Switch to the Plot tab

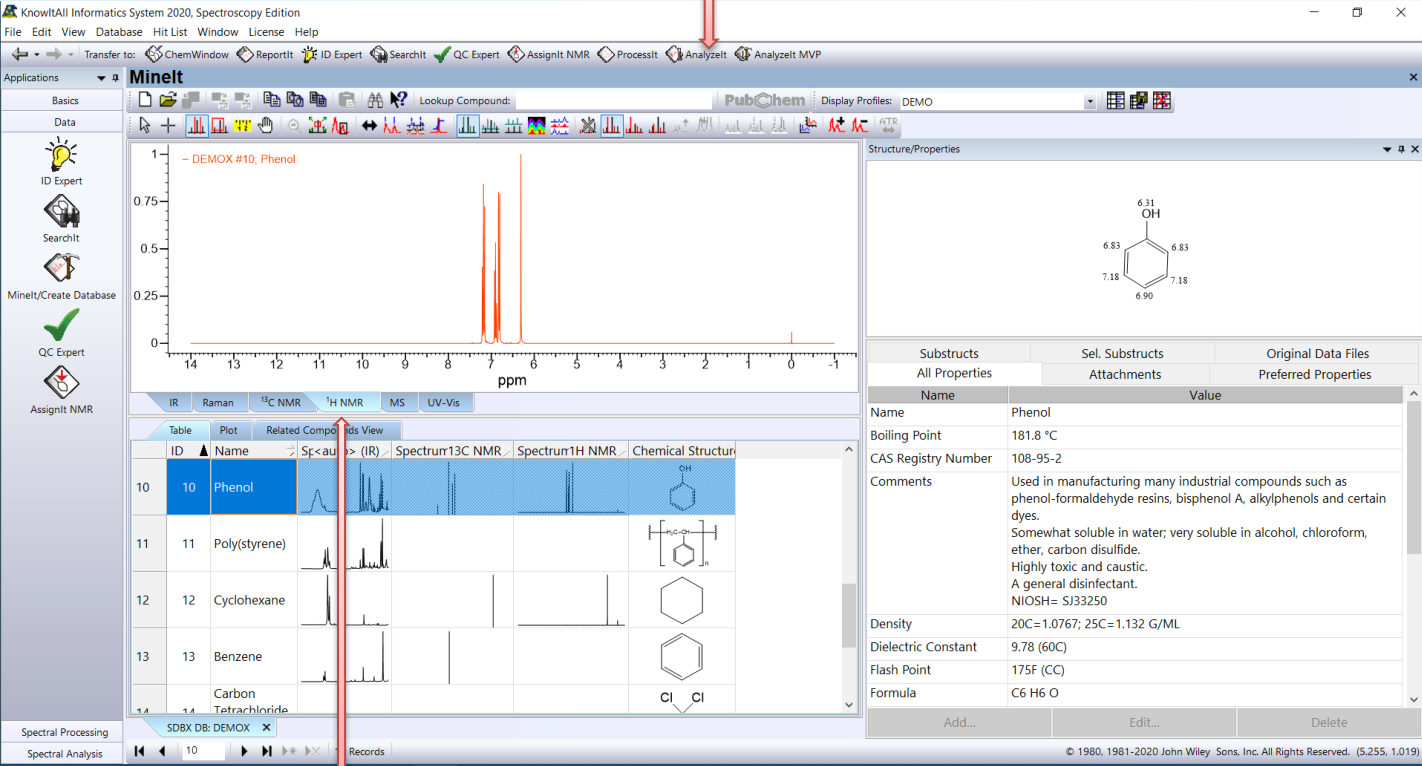229,430
